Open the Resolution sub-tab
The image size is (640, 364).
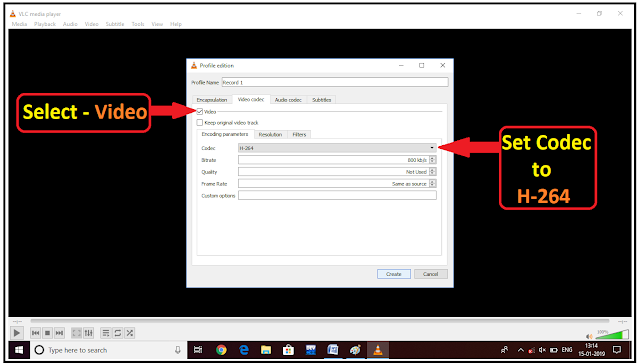[271, 135]
